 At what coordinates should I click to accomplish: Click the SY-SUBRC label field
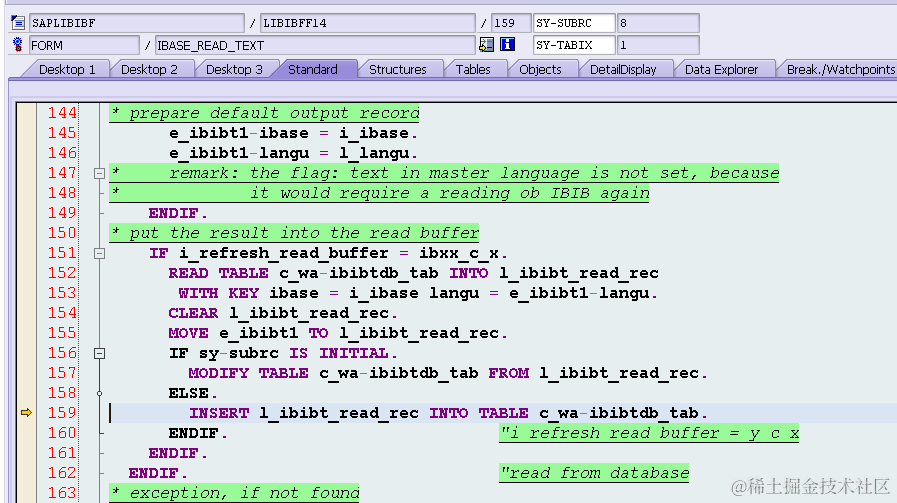pos(574,23)
